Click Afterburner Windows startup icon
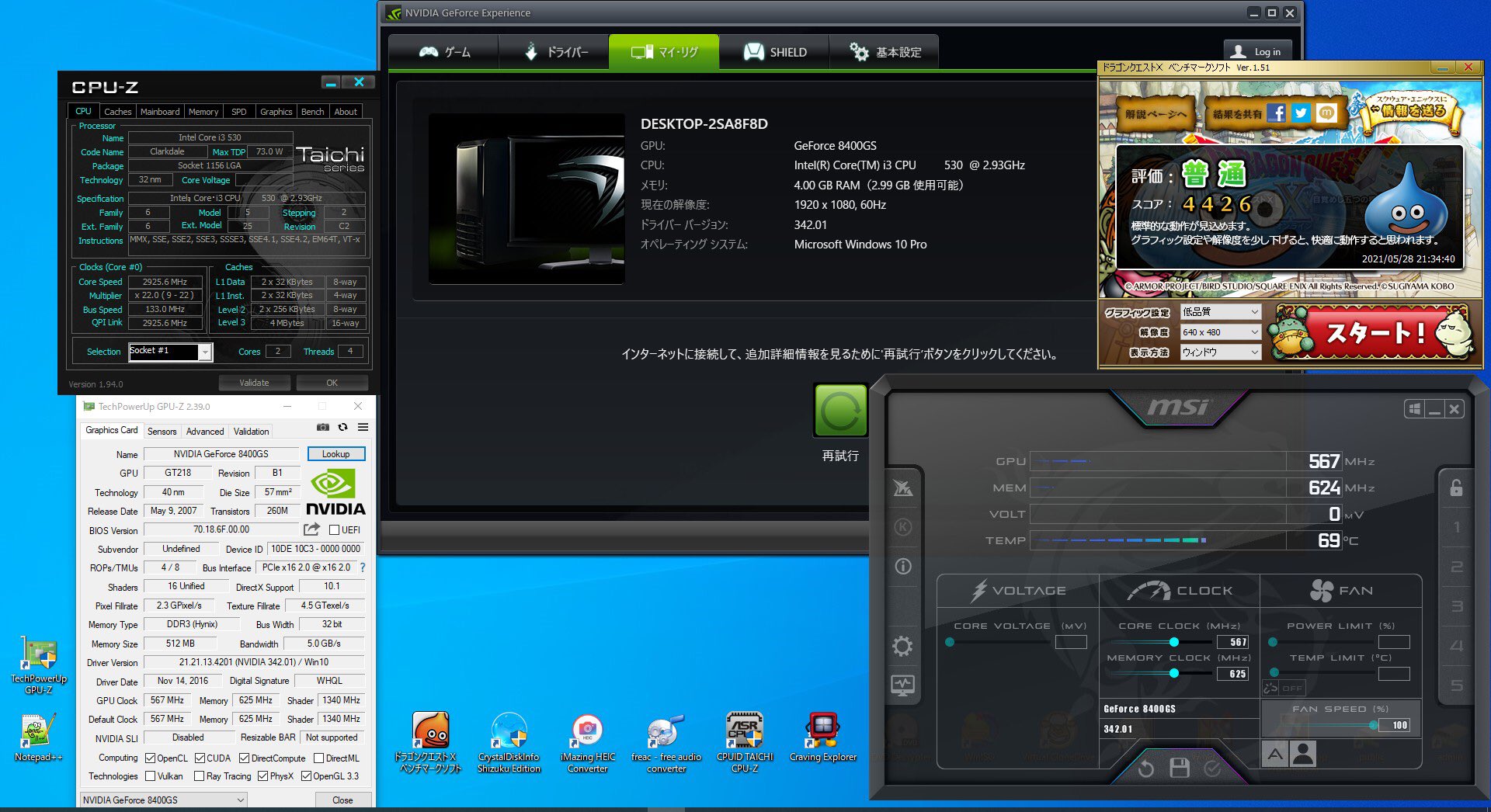Screen dimensions: 1491x812 [1414, 409]
